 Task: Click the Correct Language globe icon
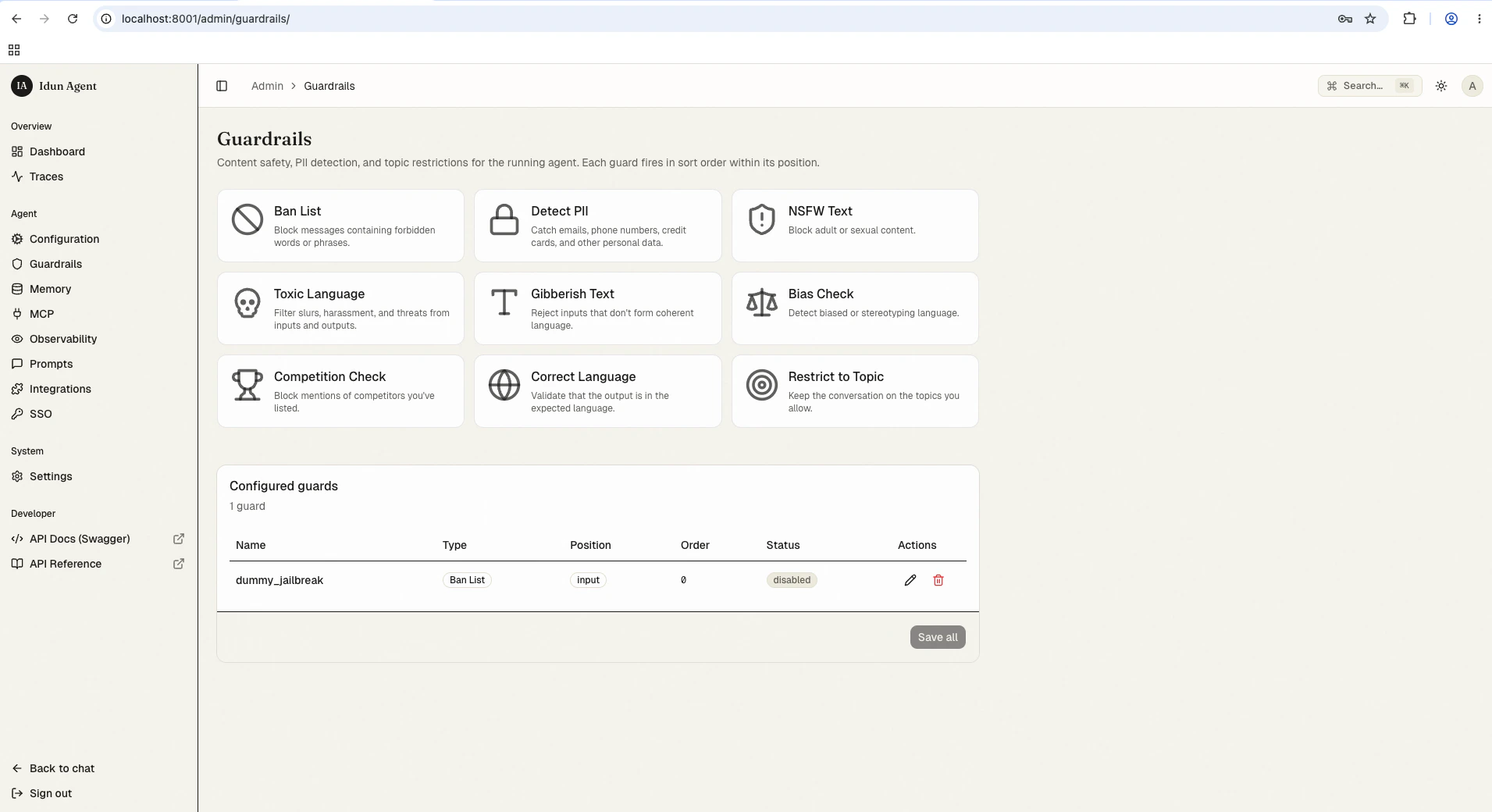504,385
